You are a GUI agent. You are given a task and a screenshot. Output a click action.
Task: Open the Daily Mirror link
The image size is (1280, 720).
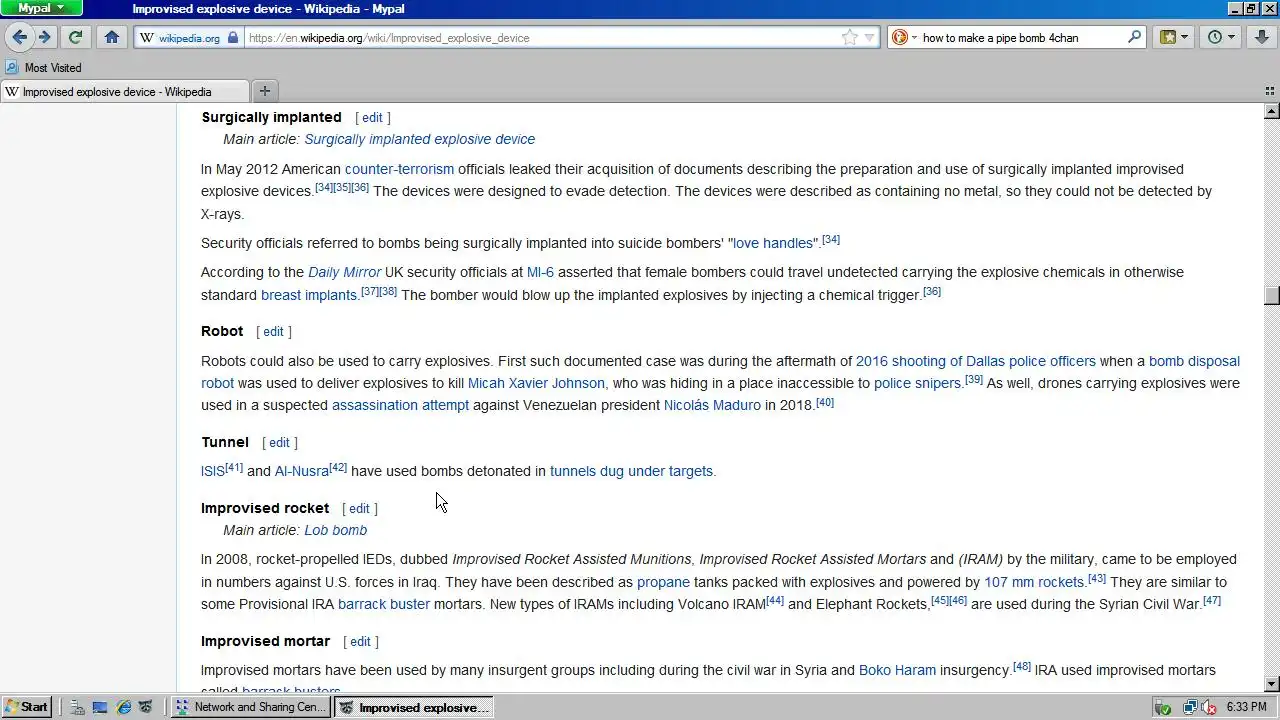pos(344,272)
